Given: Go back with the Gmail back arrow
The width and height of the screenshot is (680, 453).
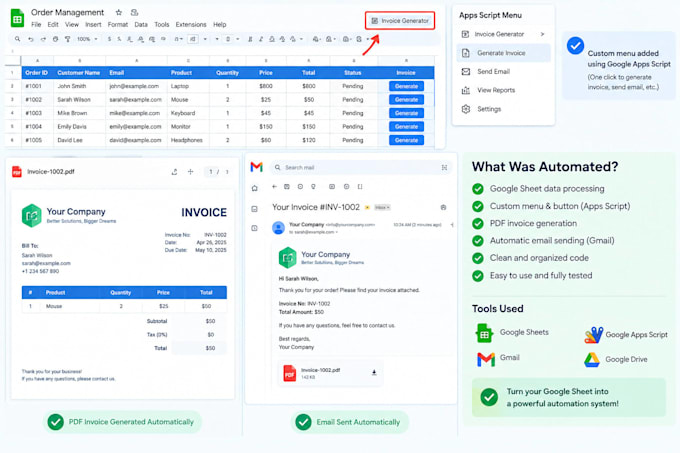Looking at the screenshot, I should 274,187.
